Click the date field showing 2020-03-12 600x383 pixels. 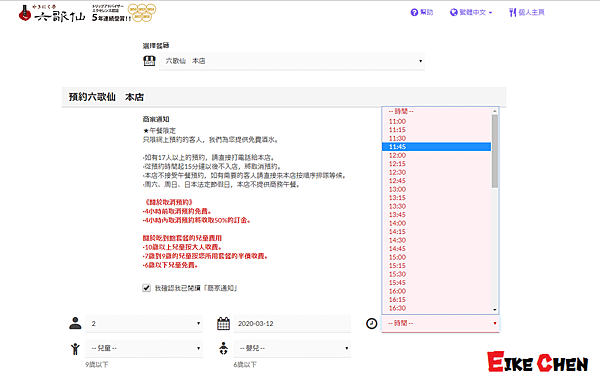292,324
